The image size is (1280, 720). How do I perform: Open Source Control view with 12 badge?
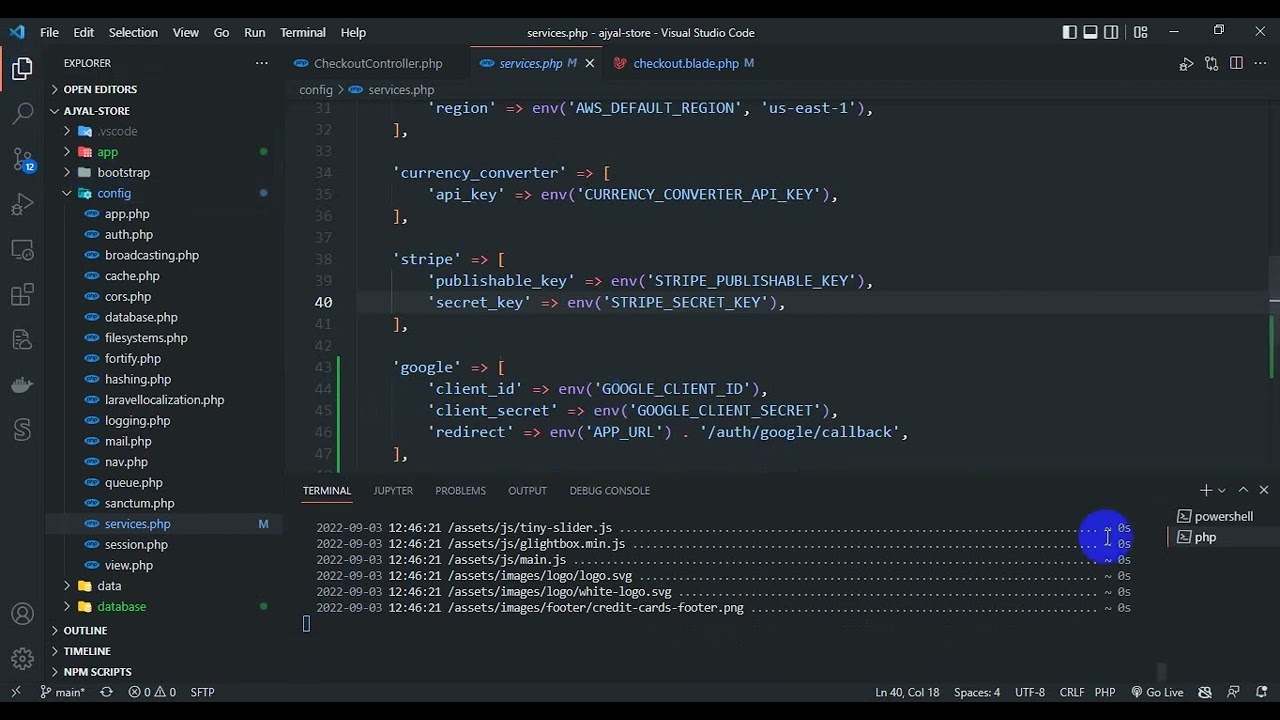(22, 160)
